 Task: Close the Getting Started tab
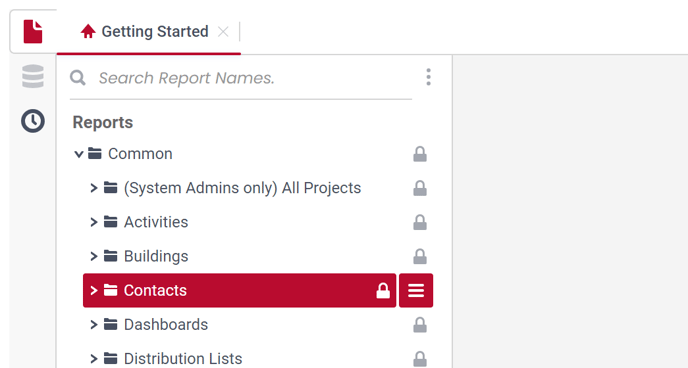[x=223, y=32]
